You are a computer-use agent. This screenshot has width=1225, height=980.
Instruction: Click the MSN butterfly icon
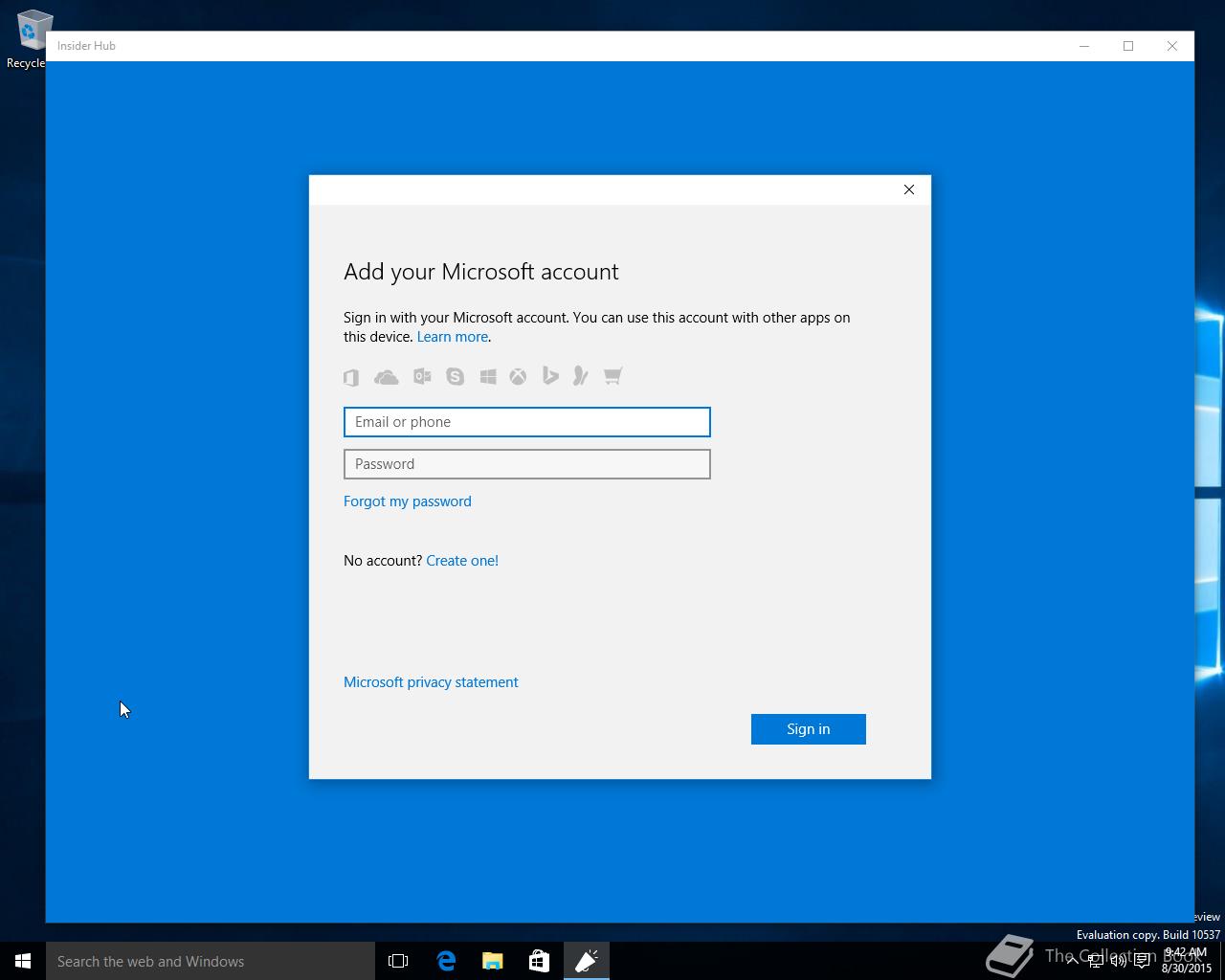(x=581, y=376)
